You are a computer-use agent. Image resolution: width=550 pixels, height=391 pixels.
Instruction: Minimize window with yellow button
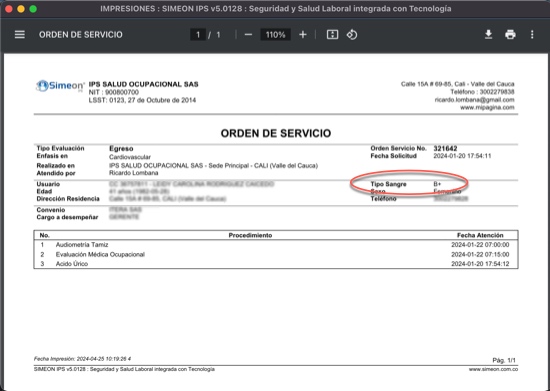[21, 9]
